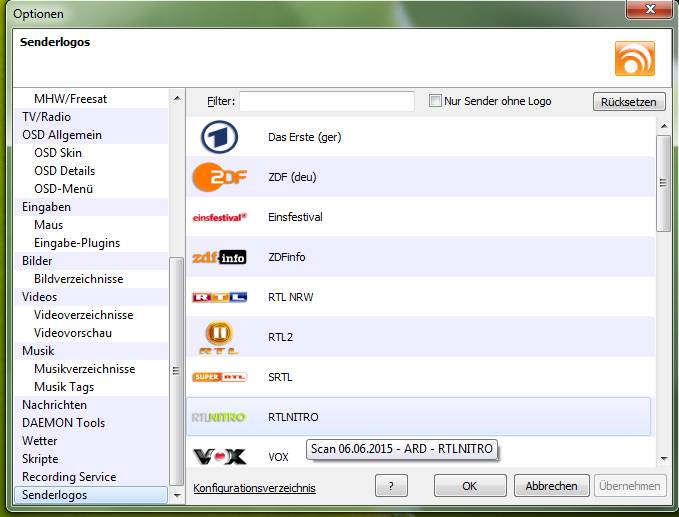679x517 pixels.
Task: Open the Konfigurationsverzeichnis link
Action: (x=254, y=488)
